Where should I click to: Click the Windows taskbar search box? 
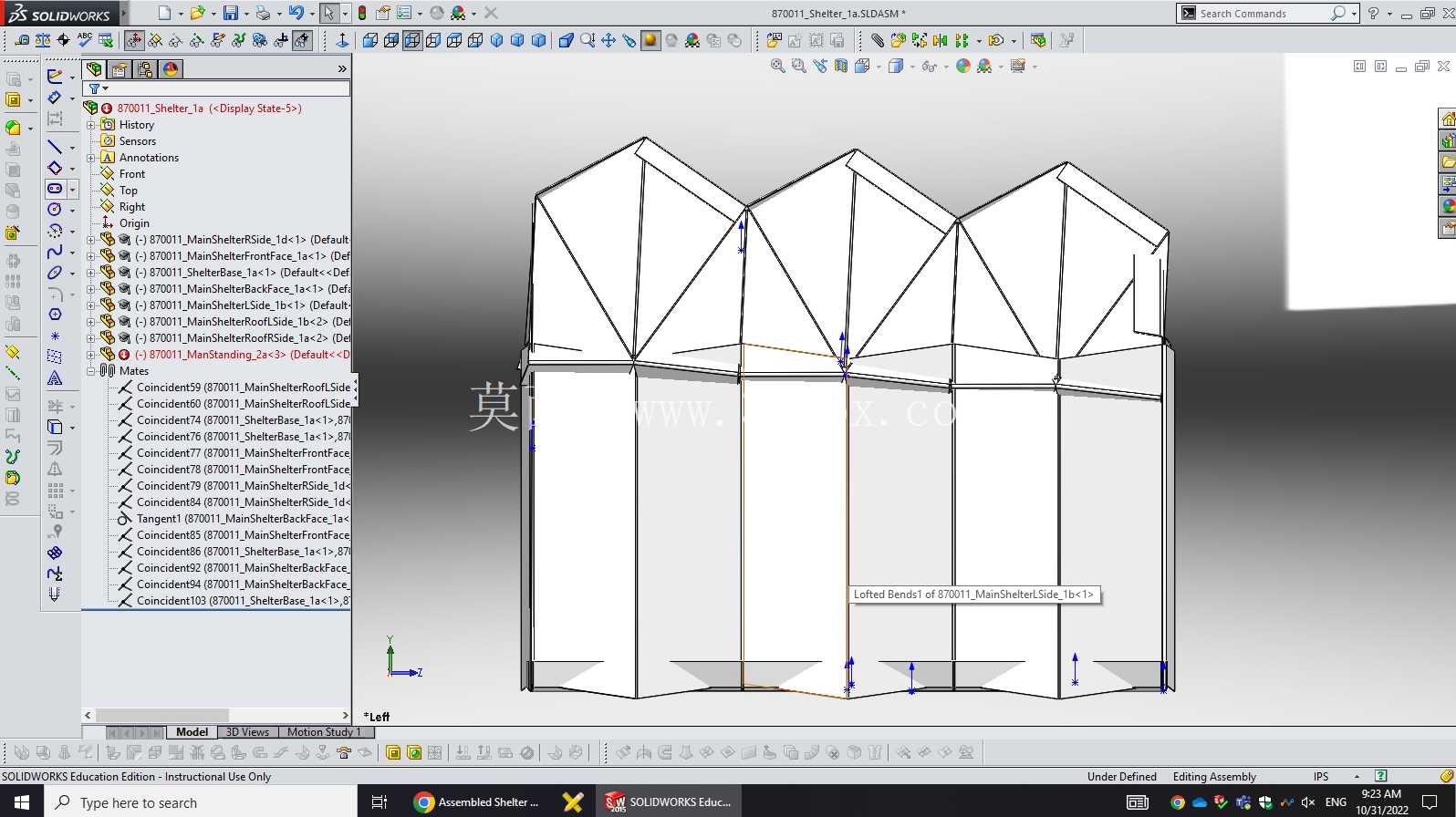(201, 801)
